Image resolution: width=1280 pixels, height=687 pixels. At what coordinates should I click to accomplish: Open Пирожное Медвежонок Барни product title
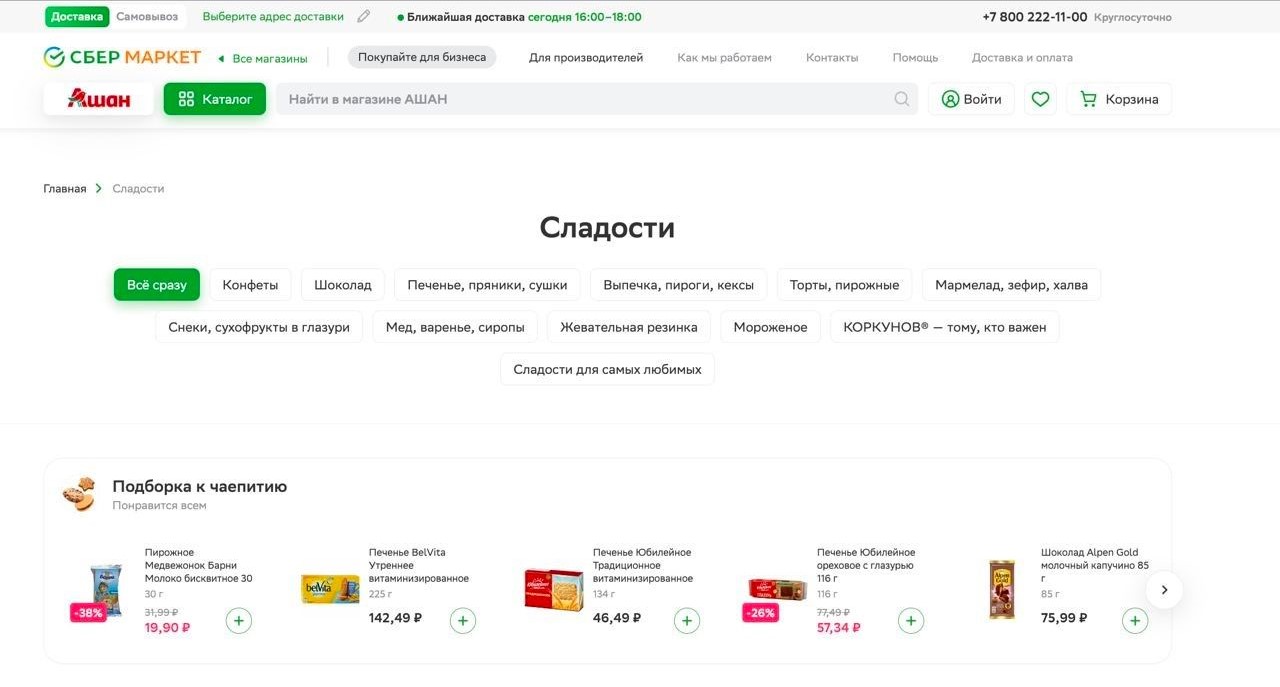(x=198, y=565)
